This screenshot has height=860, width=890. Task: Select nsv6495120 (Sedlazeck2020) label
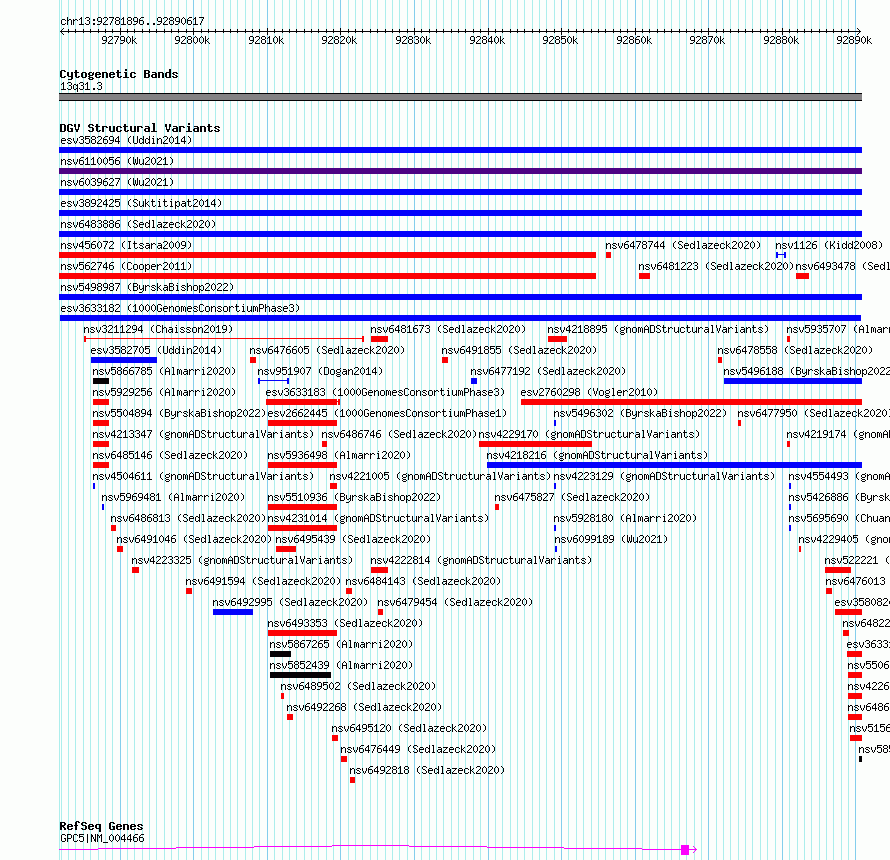[409, 728]
